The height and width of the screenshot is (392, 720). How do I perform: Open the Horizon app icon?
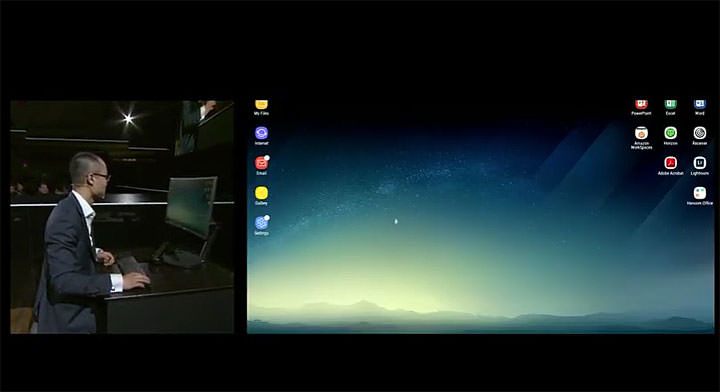[x=670, y=133]
